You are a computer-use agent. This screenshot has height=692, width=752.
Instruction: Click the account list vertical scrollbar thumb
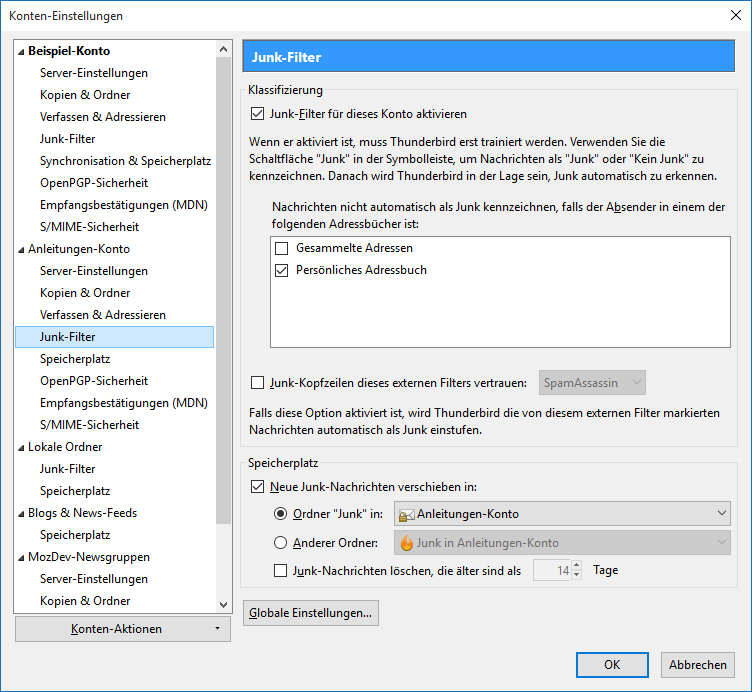pyautogui.click(x=223, y=290)
